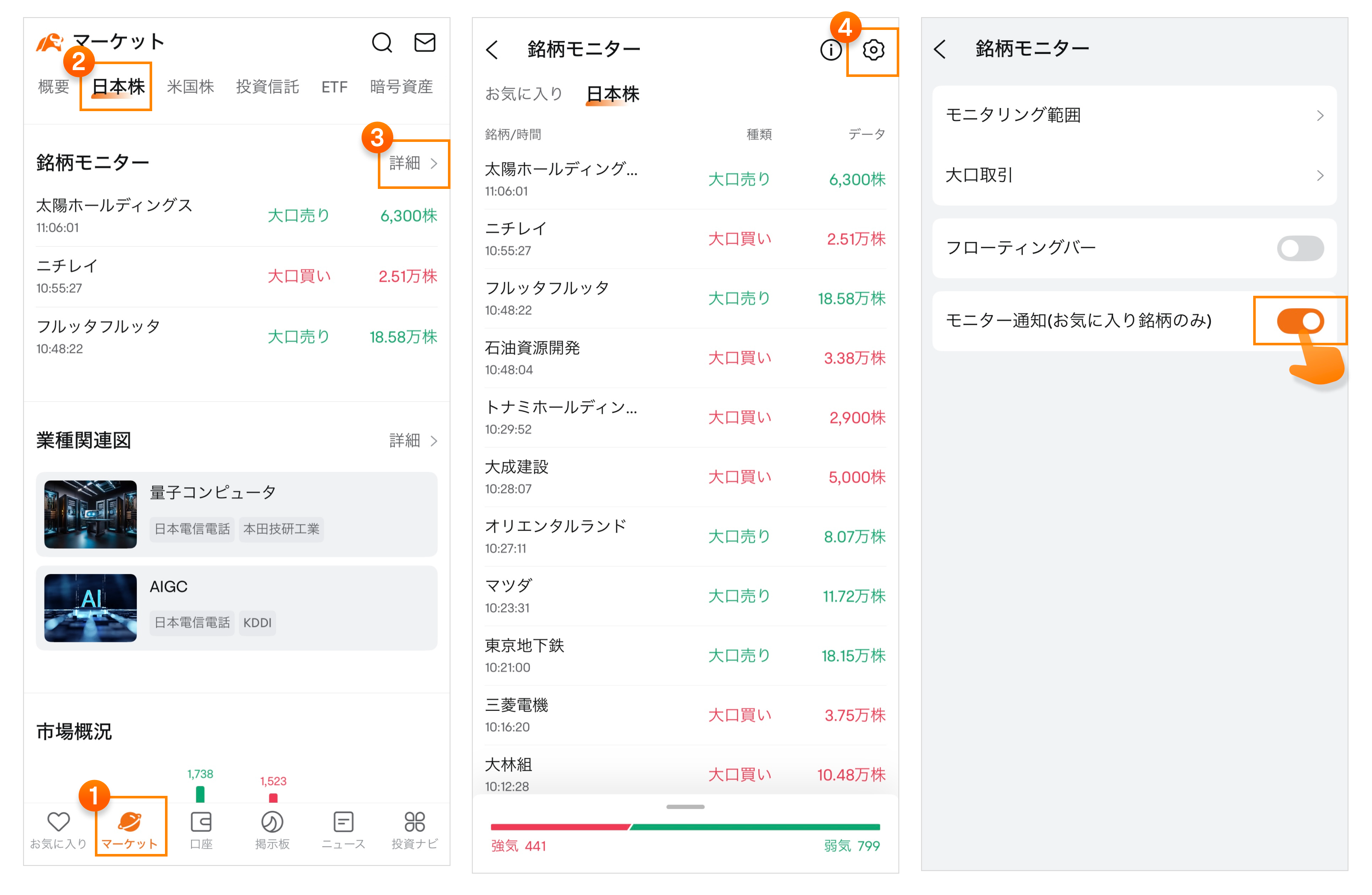
Task: Open search with the magnifier icon
Action: pyautogui.click(x=382, y=43)
